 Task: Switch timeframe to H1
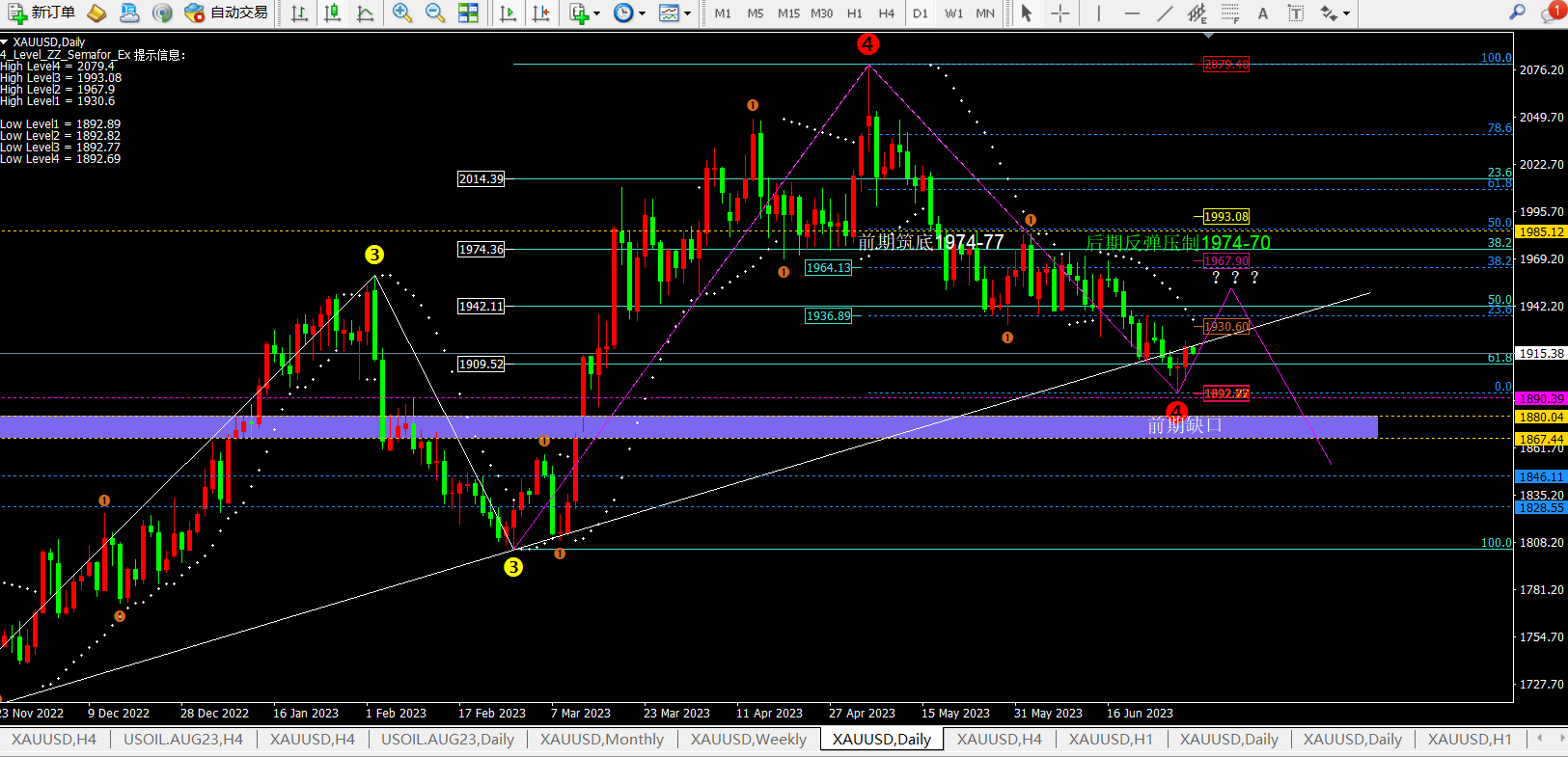click(x=854, y=13)
